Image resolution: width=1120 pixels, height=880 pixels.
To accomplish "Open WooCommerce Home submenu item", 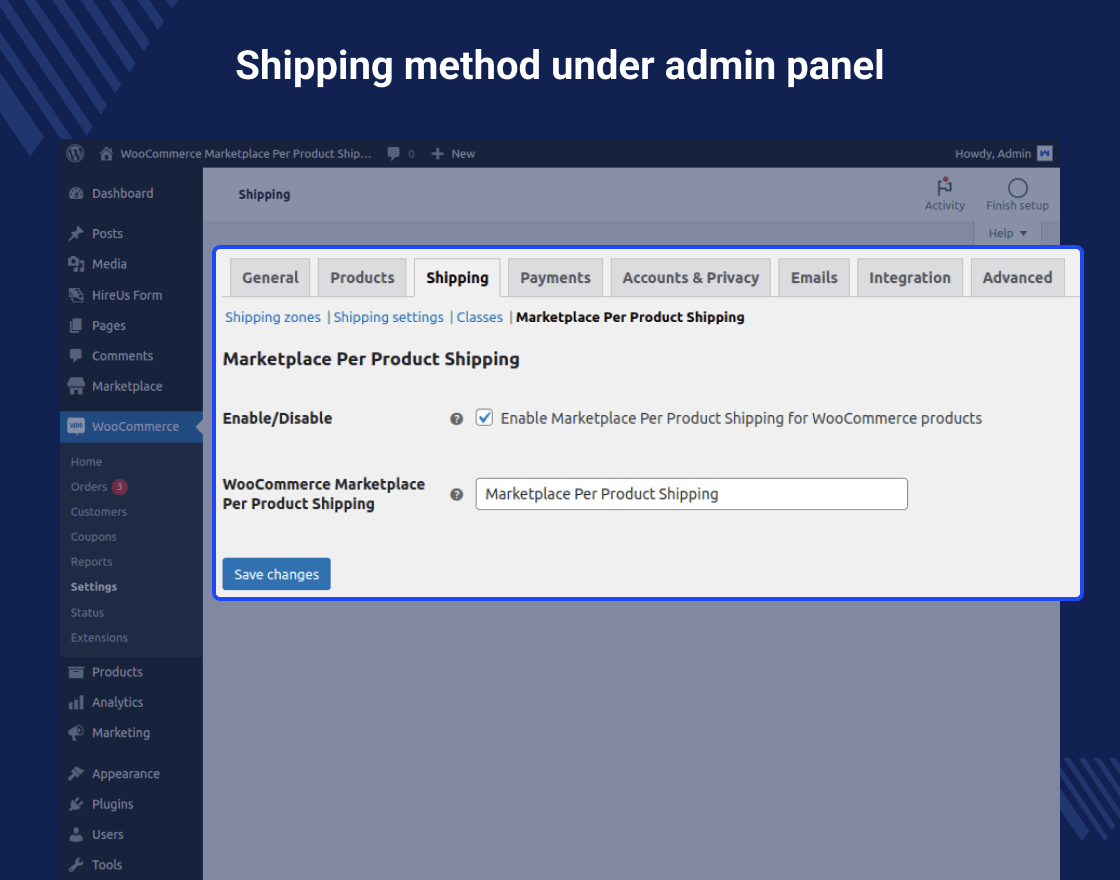I will point(86,462).
